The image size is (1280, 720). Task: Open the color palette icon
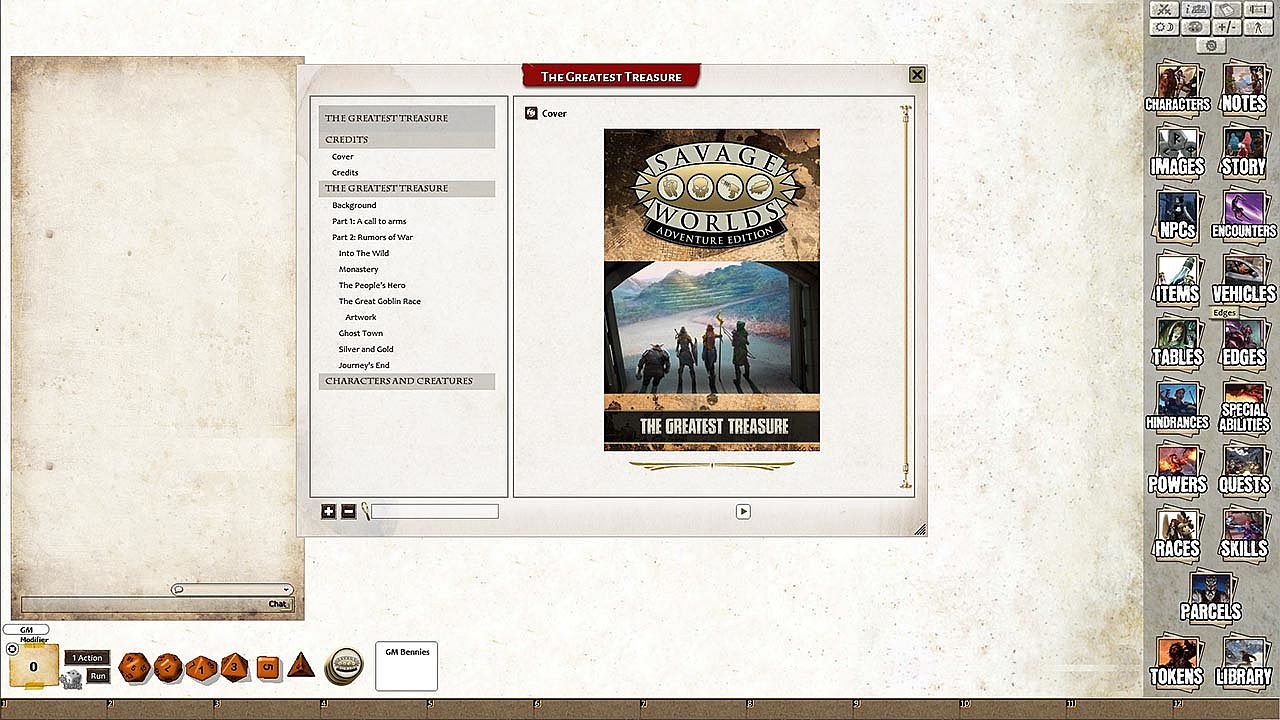[1195, 27]
